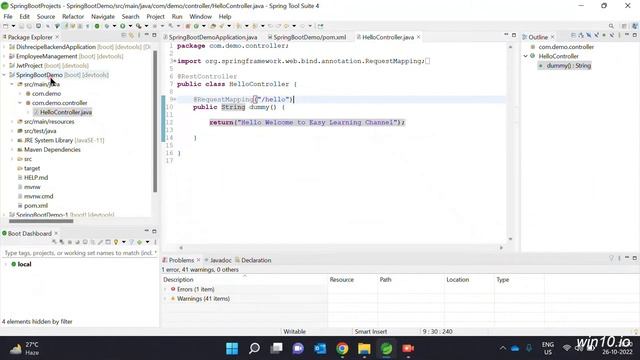Click the Save toolbar icon
640x360 pixels.
(x=22, y=26)
